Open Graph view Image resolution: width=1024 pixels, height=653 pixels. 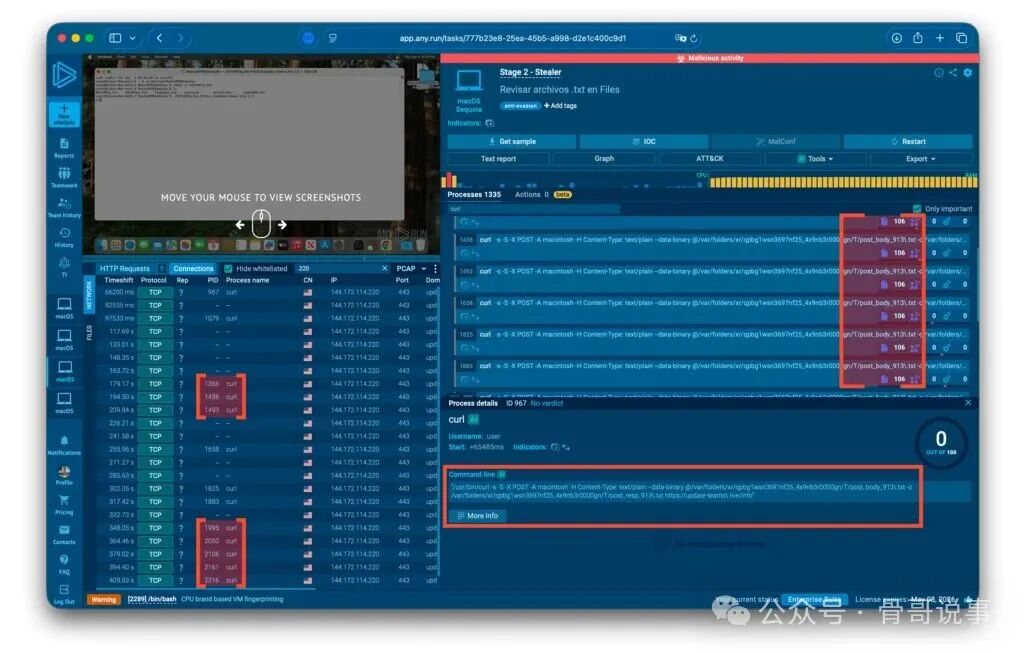604,159
